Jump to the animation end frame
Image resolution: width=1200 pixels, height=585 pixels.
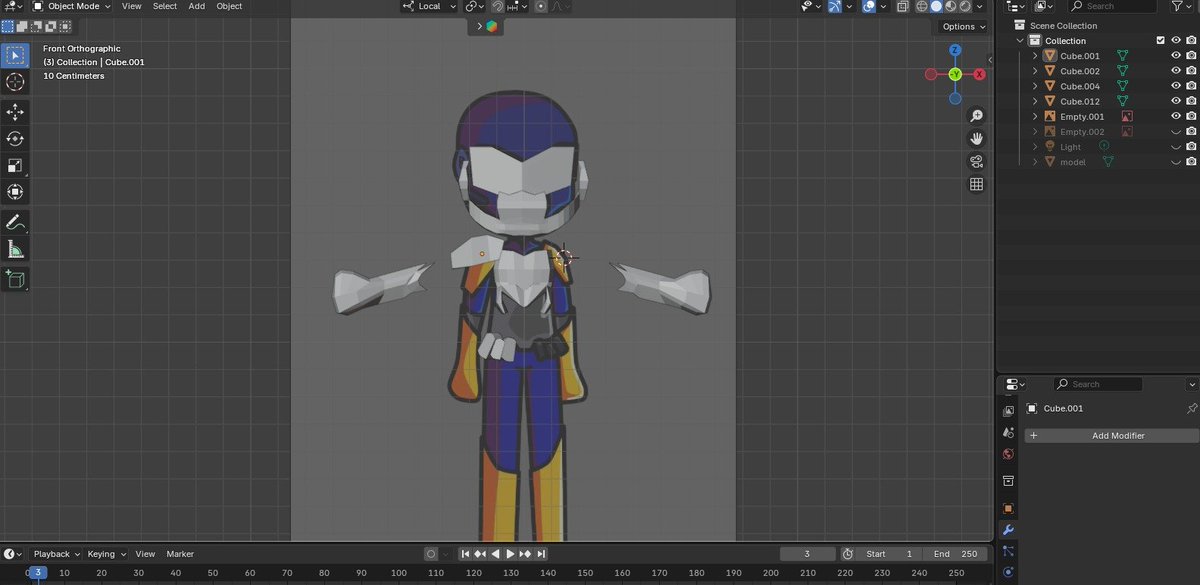coord(542,554)
